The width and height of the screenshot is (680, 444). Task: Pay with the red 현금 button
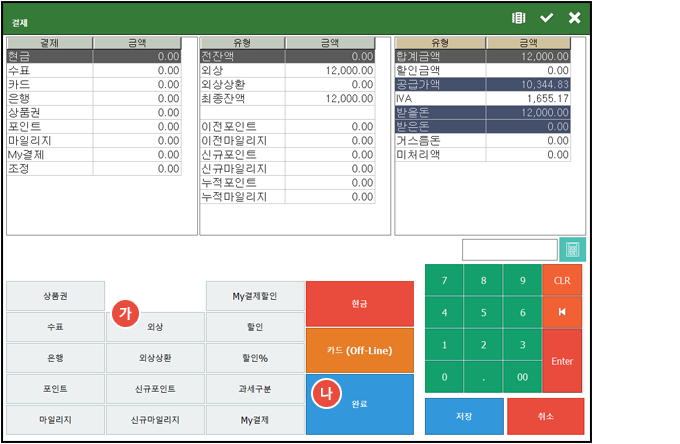point(360,304)
